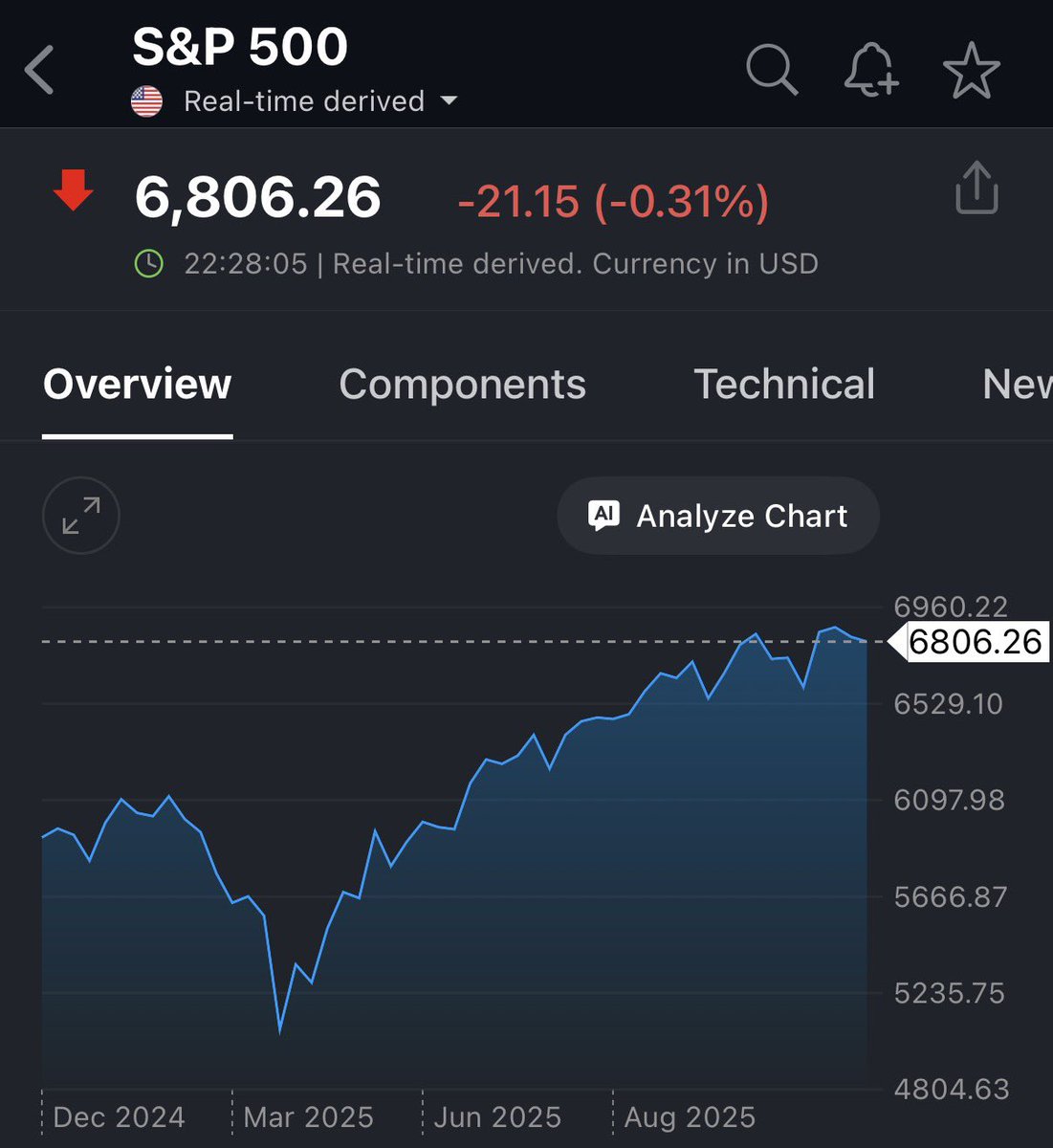Tap the 6097.98 axis label
This screenshot has width=1053, height=1148.
(949, 800)
